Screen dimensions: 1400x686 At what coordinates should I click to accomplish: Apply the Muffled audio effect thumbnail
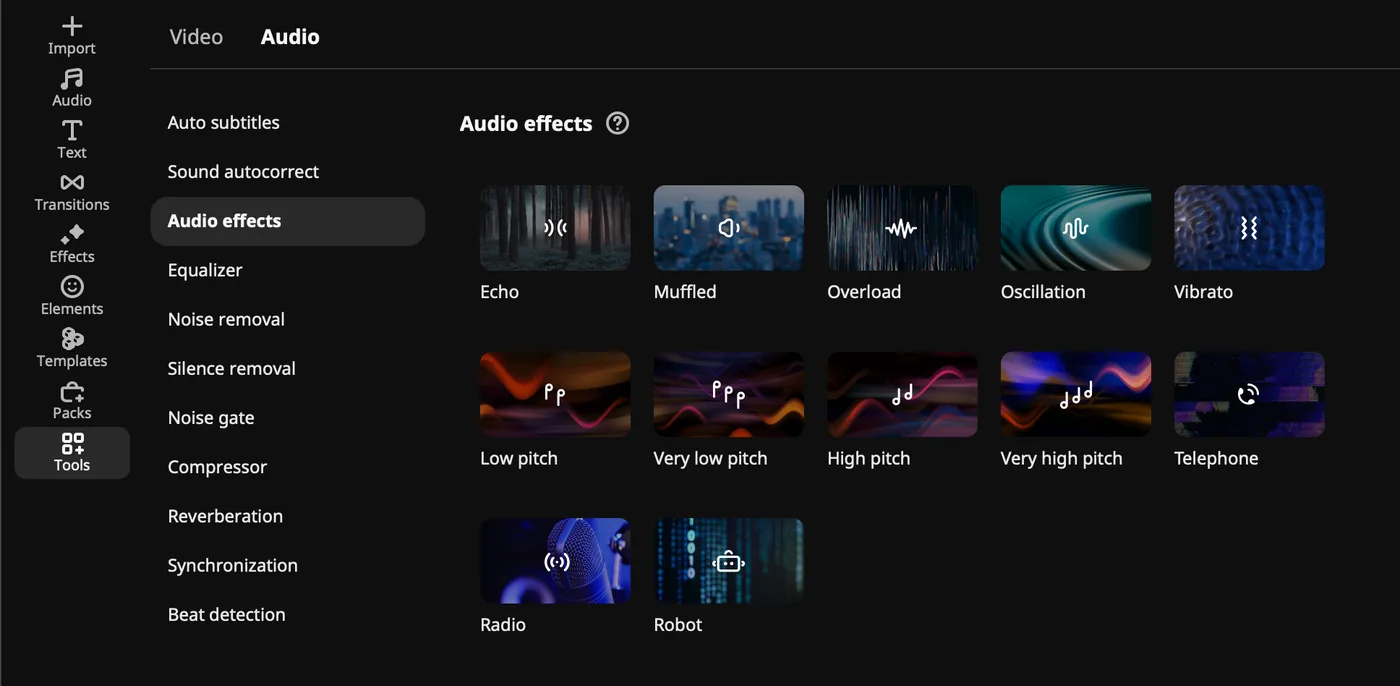(x=729, y=228)
